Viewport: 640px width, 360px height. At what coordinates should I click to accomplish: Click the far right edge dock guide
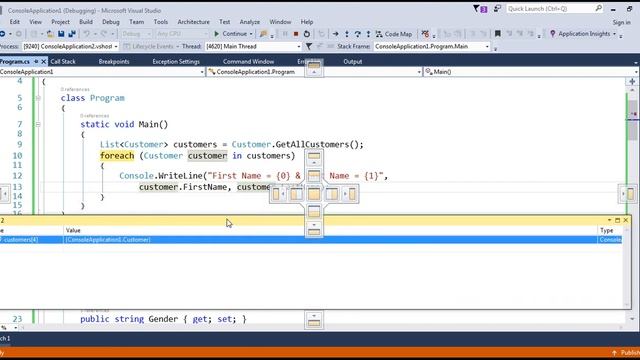click(x=629, y=194)
